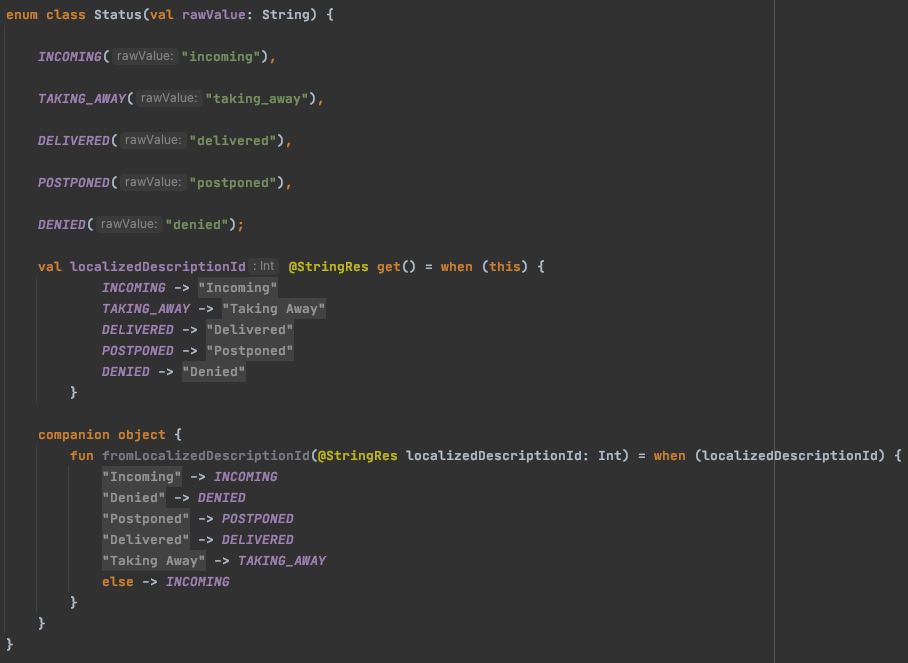Click the 'localizedDescriptionId' property name after val
Viewport: 908px width, 663px height.
[158, 267]
